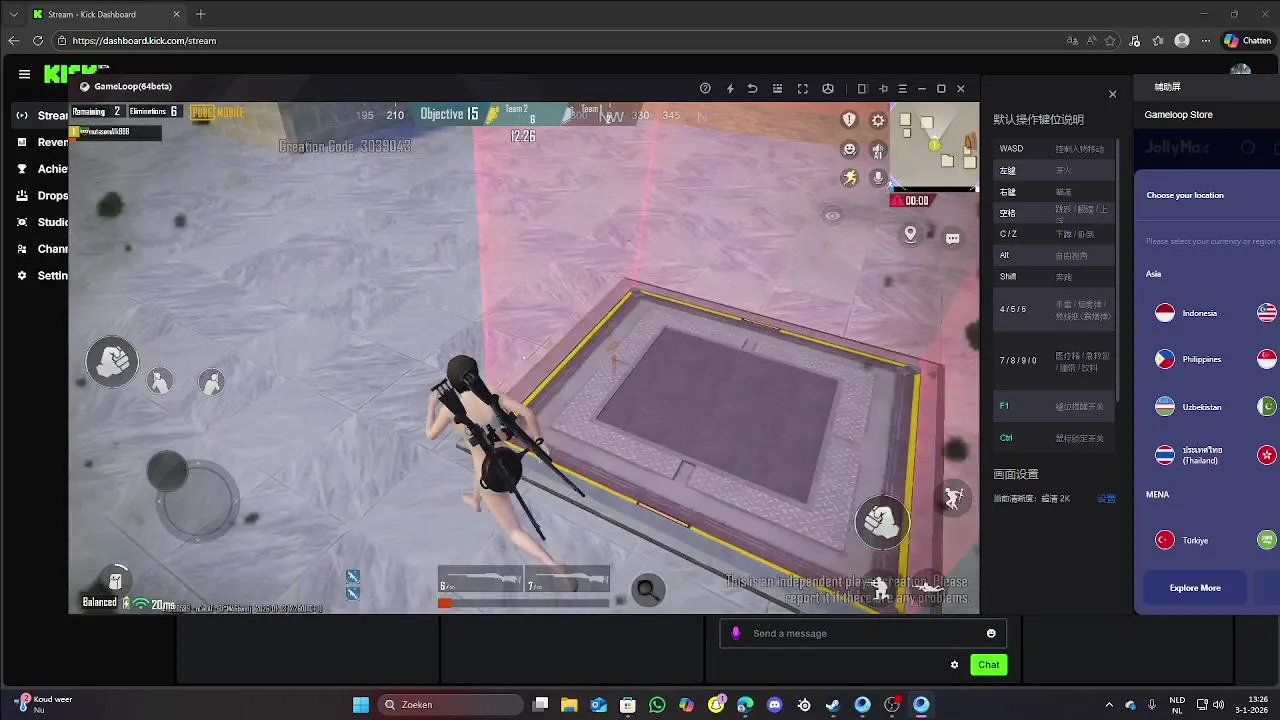Screen dimensions: 1280x720
Task: Toggle the in-game microphone
Action: tap(878, 178)
